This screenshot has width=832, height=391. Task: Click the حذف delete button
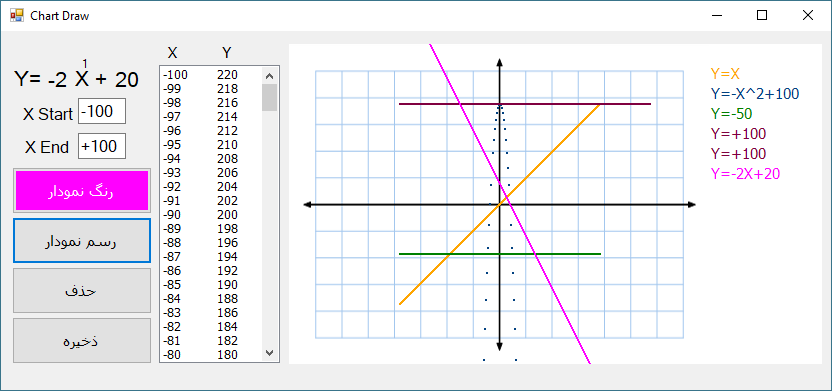82,291
